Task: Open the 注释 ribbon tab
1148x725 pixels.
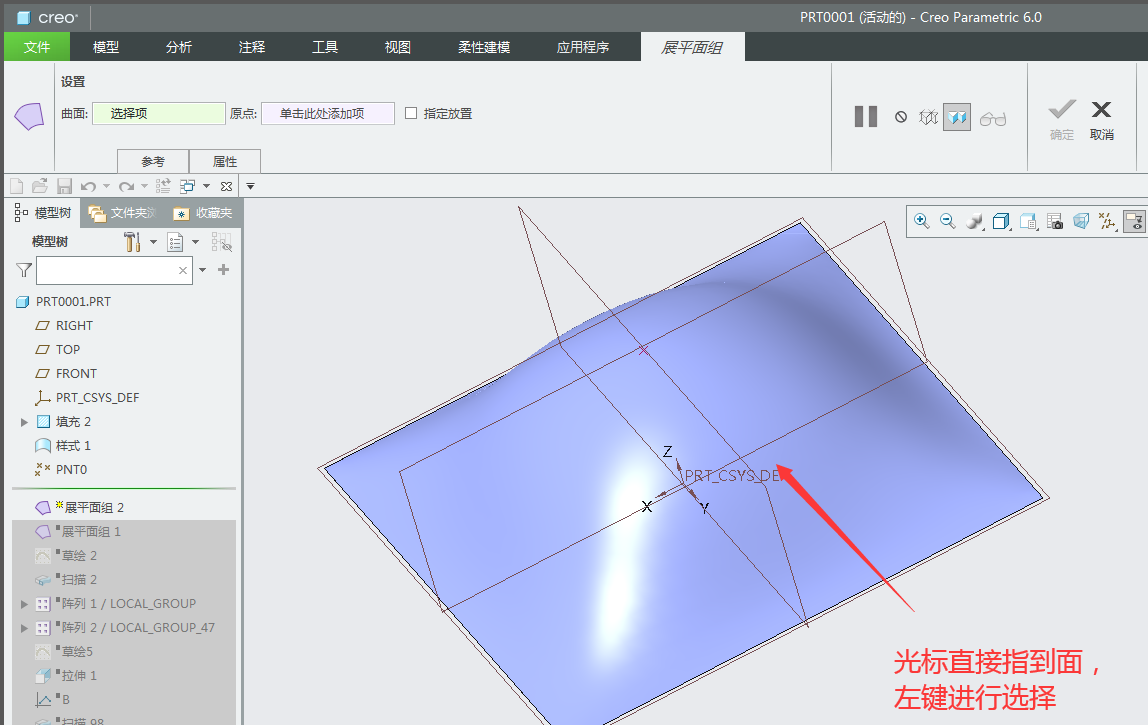Action: pos(252,47)
